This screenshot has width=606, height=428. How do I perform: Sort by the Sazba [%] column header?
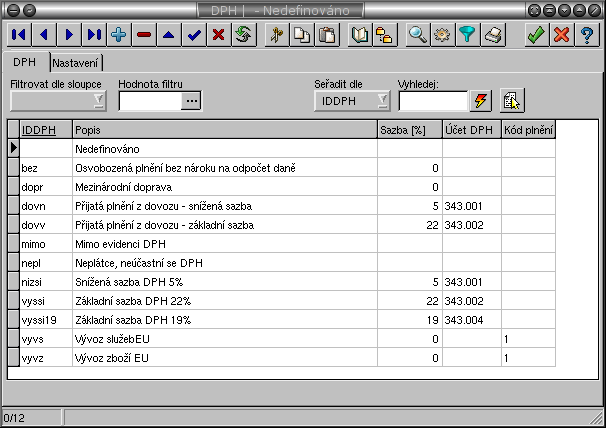click(x=409, y=130)
